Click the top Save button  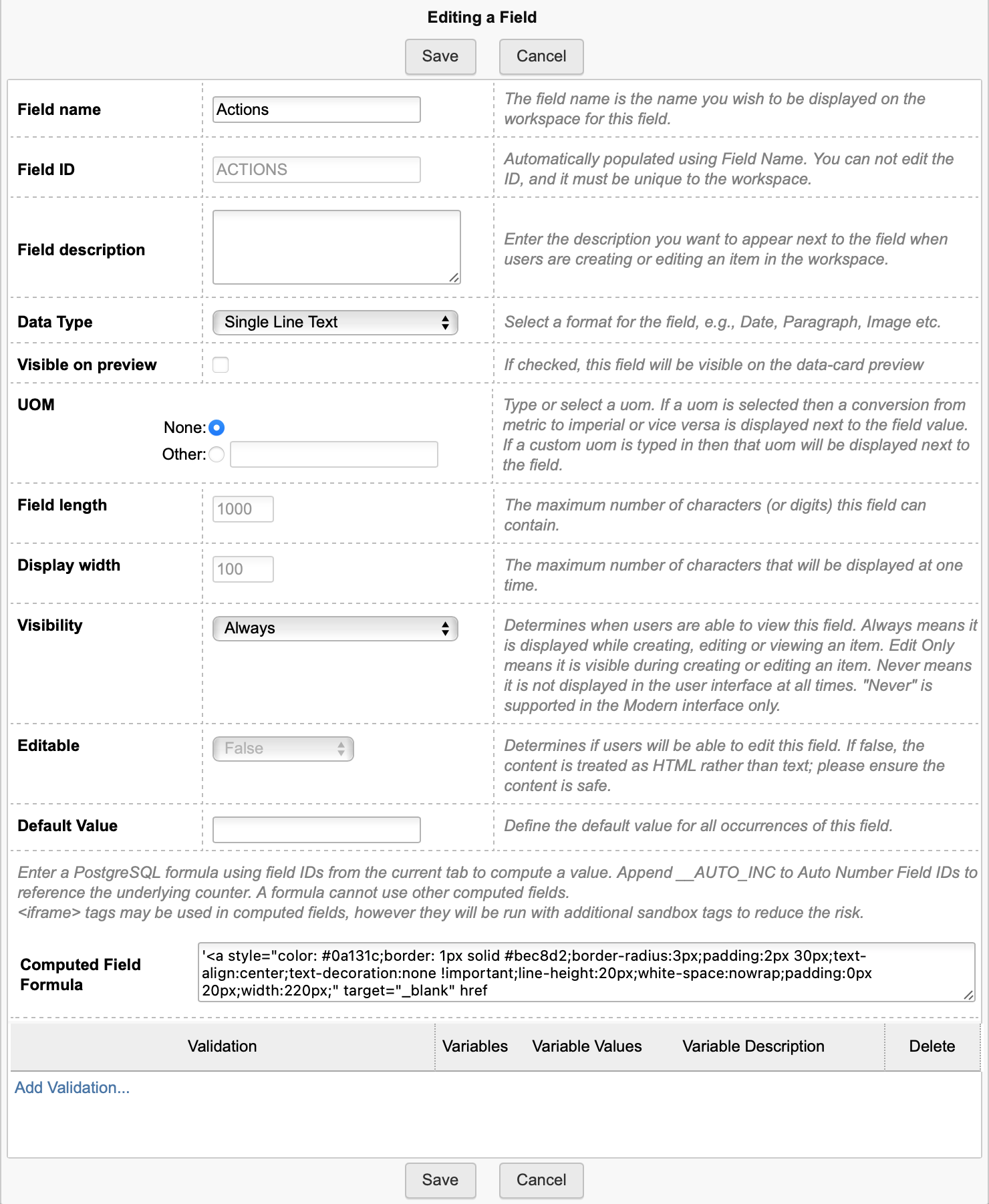(x=440, y=57)
